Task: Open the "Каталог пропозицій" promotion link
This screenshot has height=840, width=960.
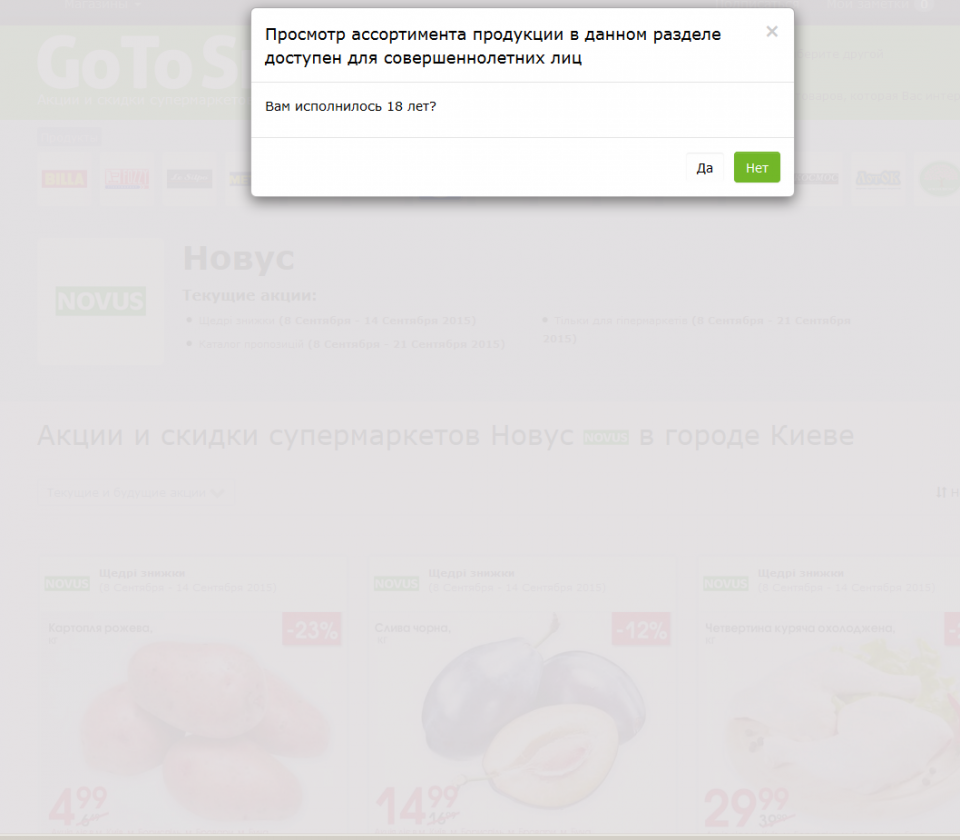Action: tap(251, 344)
